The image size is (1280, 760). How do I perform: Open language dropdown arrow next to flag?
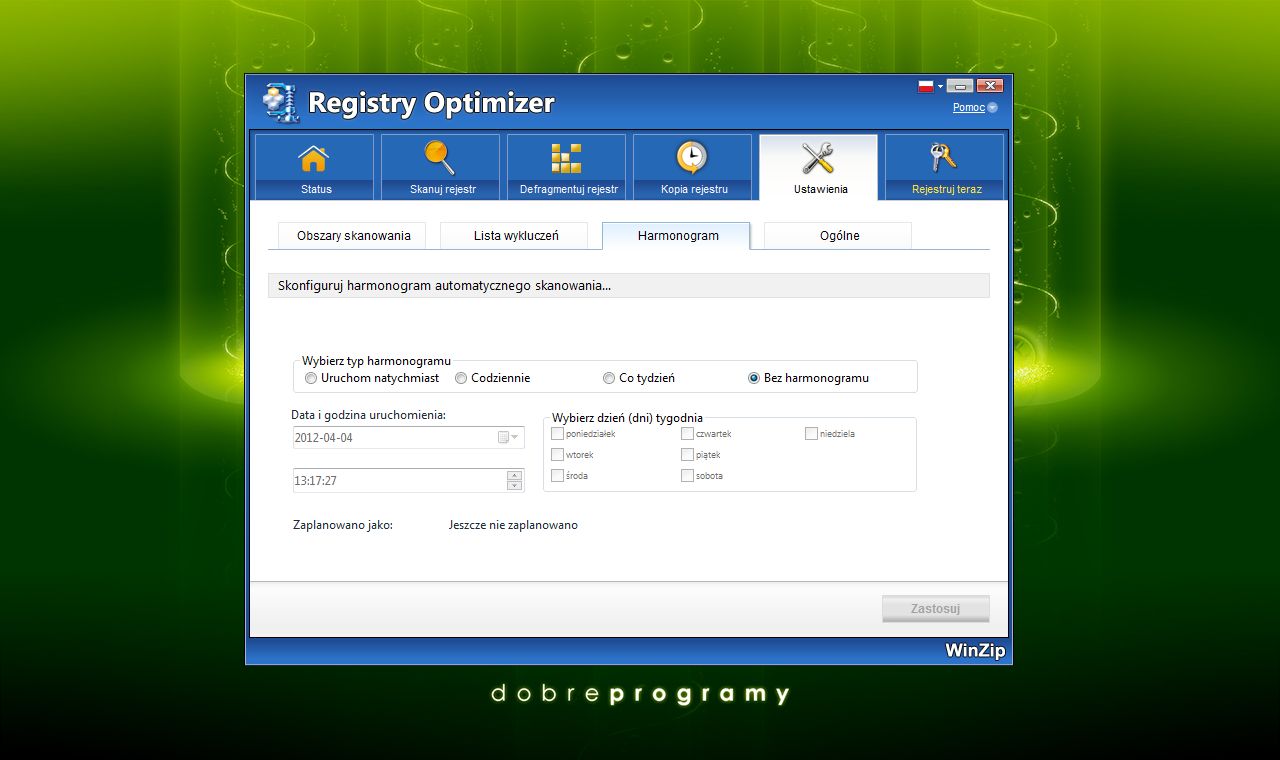click(x=940, y=87)
